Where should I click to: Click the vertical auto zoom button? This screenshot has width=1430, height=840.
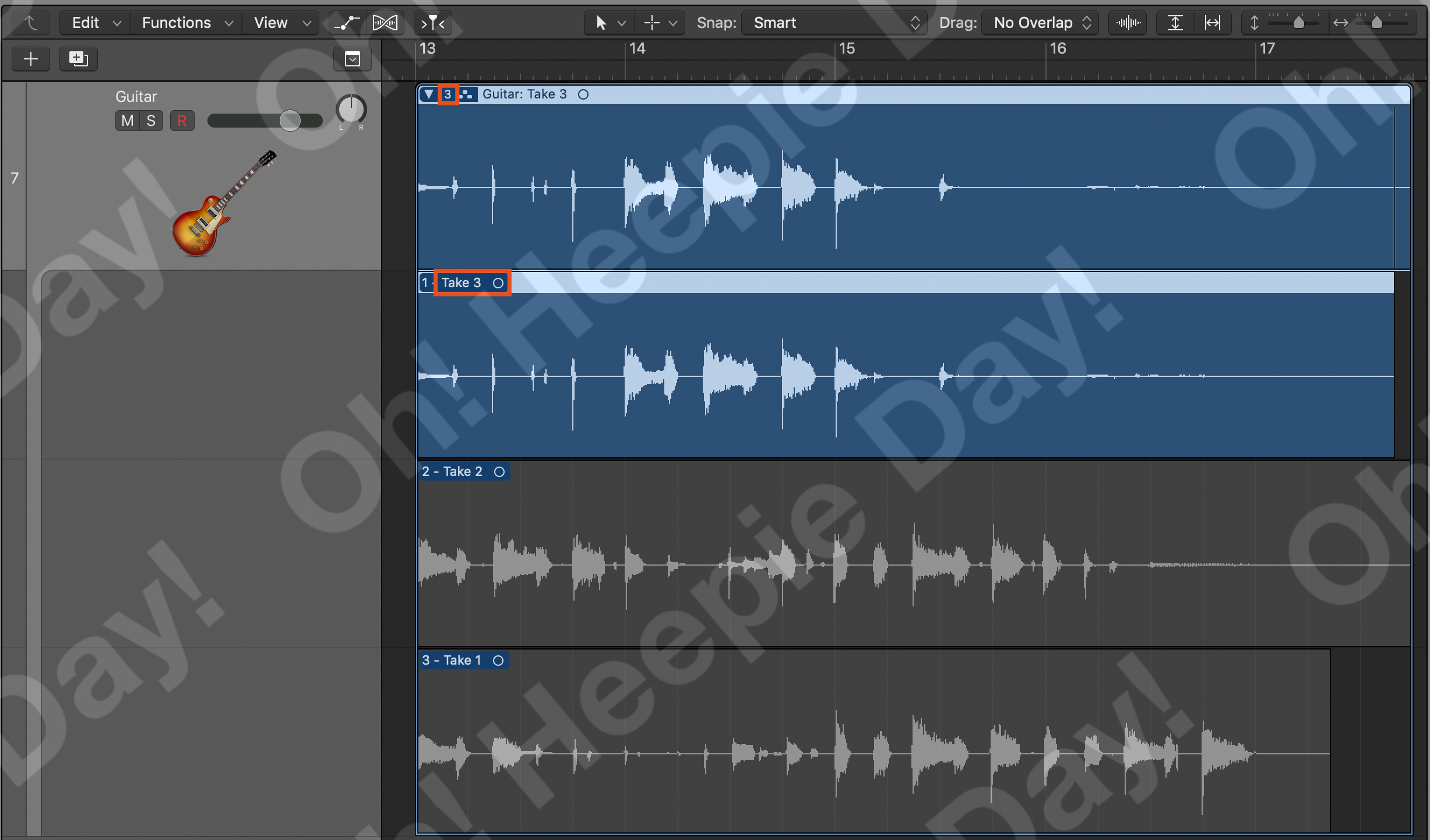tap(1175, 23)
